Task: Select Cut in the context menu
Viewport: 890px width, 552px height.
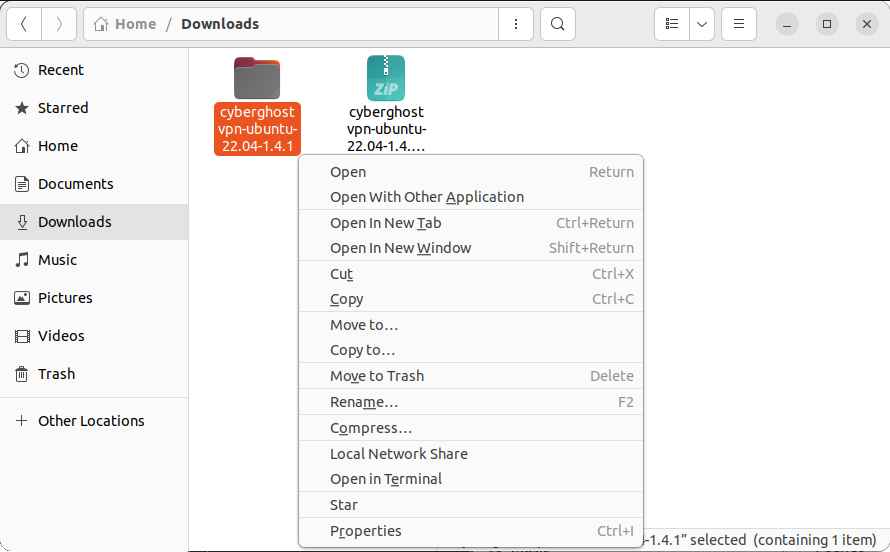Action: [471, 274]
